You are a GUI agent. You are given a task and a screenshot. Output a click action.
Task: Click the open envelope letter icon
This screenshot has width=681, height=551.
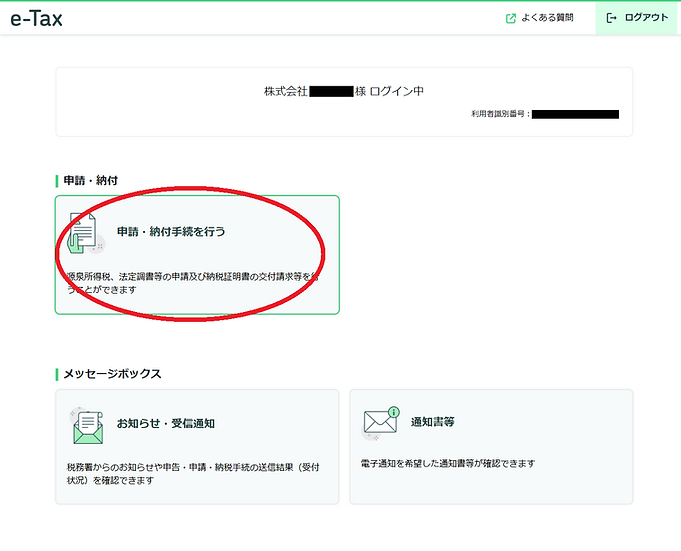[88, 426]
